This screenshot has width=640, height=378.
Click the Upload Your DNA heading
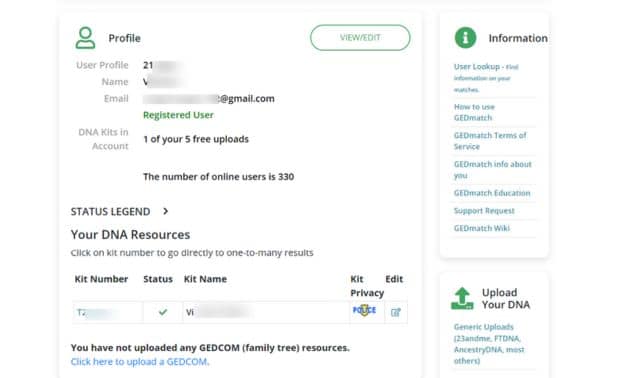[x=506, y=298]
